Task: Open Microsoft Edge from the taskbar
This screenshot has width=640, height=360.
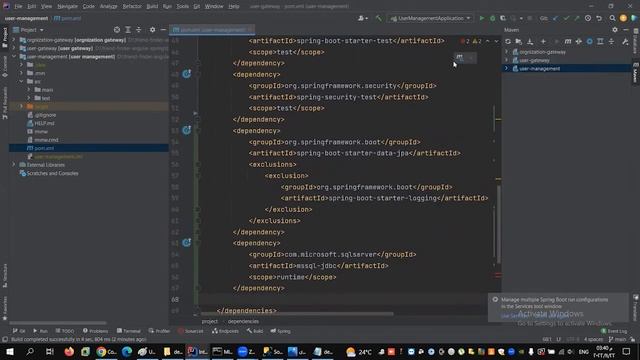Action: [127, 351]
